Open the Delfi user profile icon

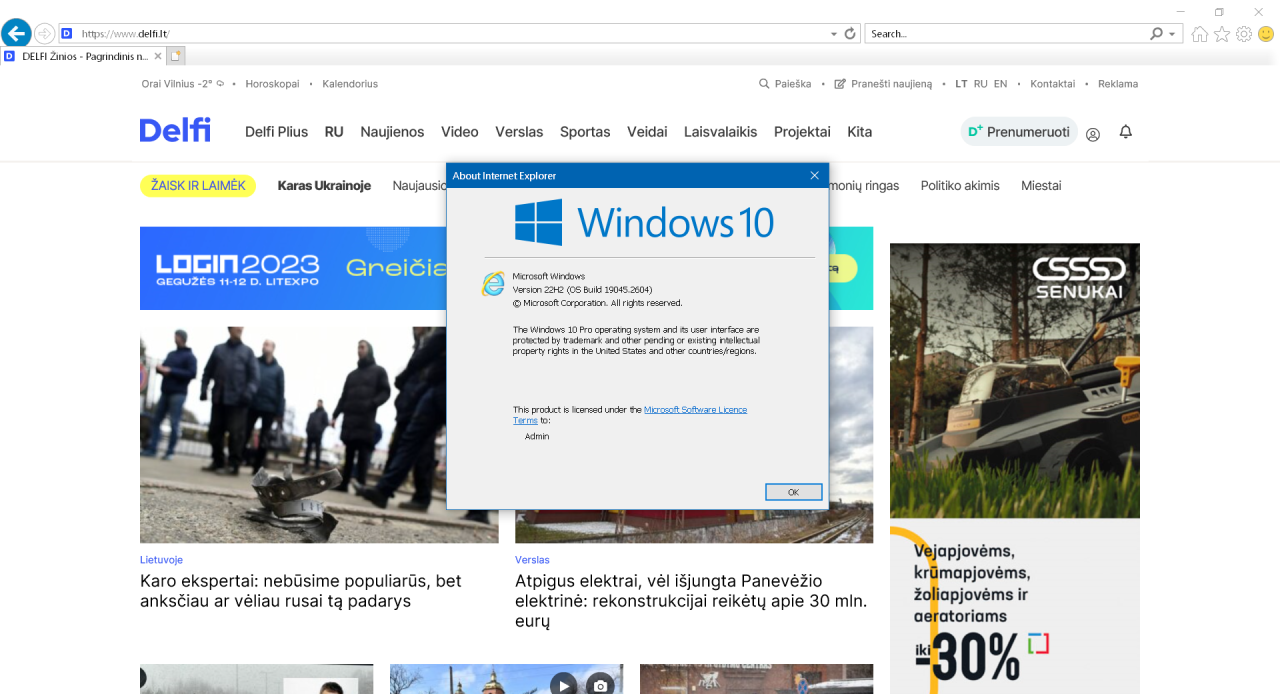pyautogui.click(x=1093, y=133)
